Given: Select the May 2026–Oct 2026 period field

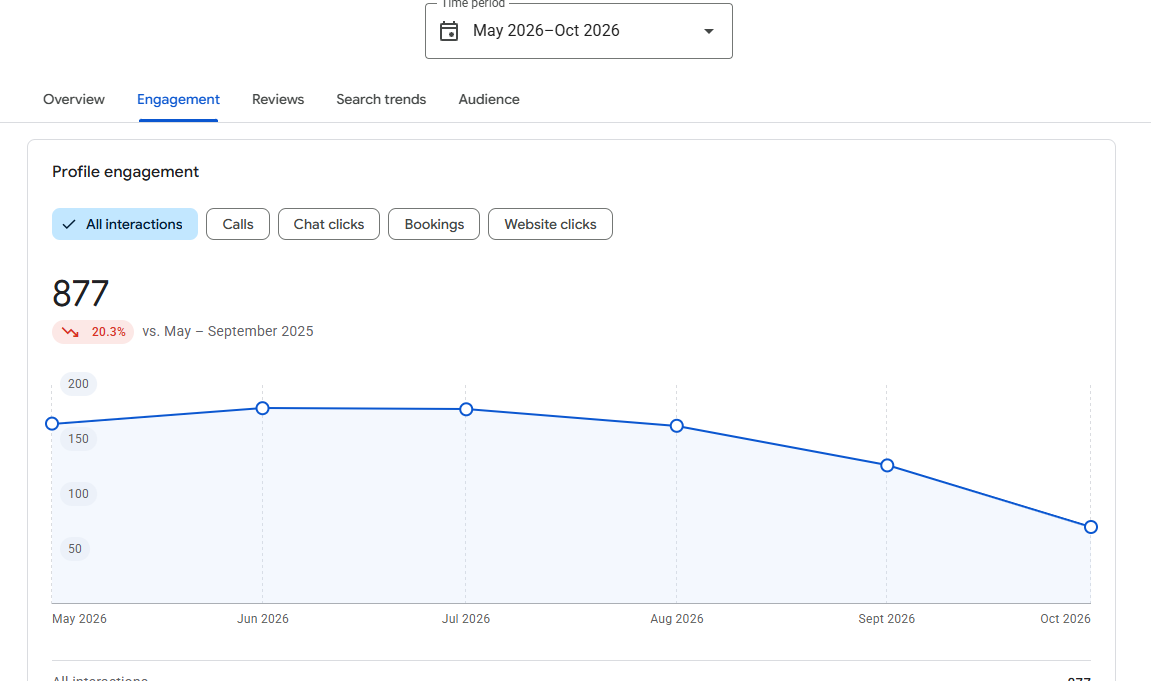Looking at the screenshot, I should tap(578, 31).
